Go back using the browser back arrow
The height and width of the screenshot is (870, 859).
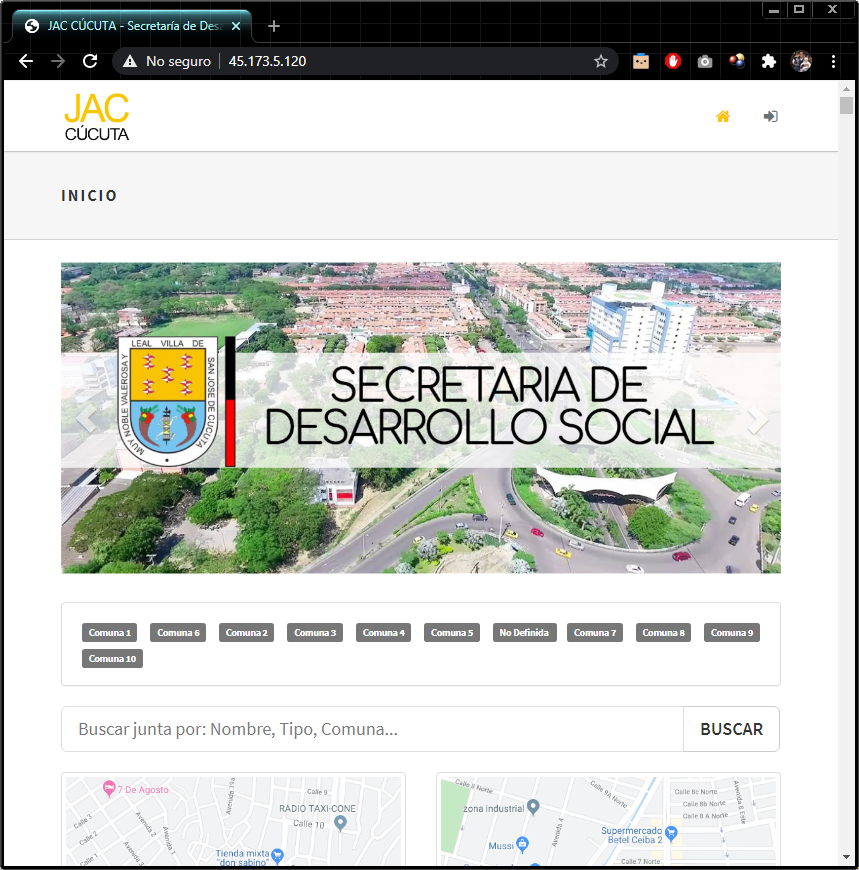coord(26,61)
